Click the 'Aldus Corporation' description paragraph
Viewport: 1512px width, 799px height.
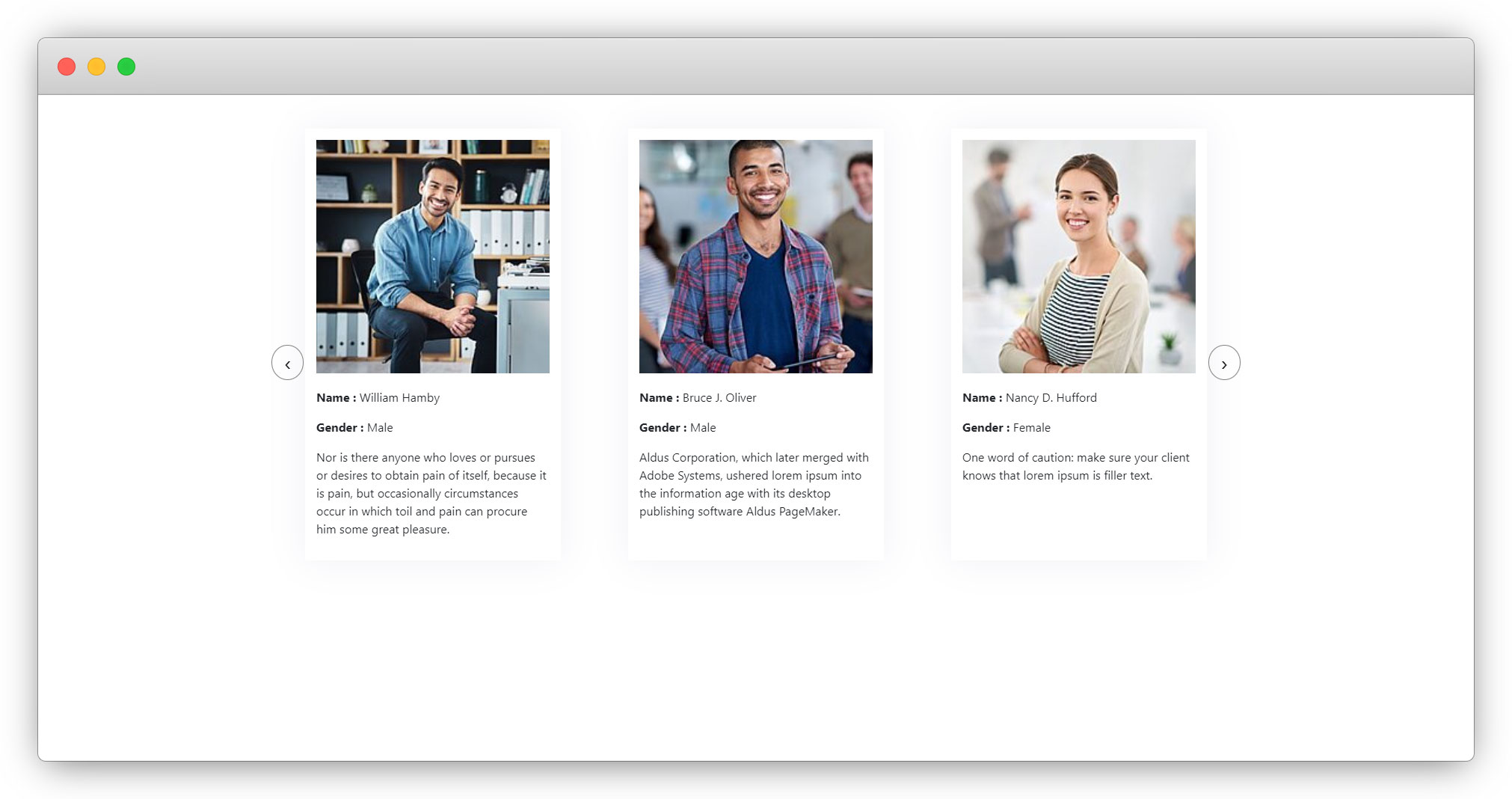(x=754, y=485)
